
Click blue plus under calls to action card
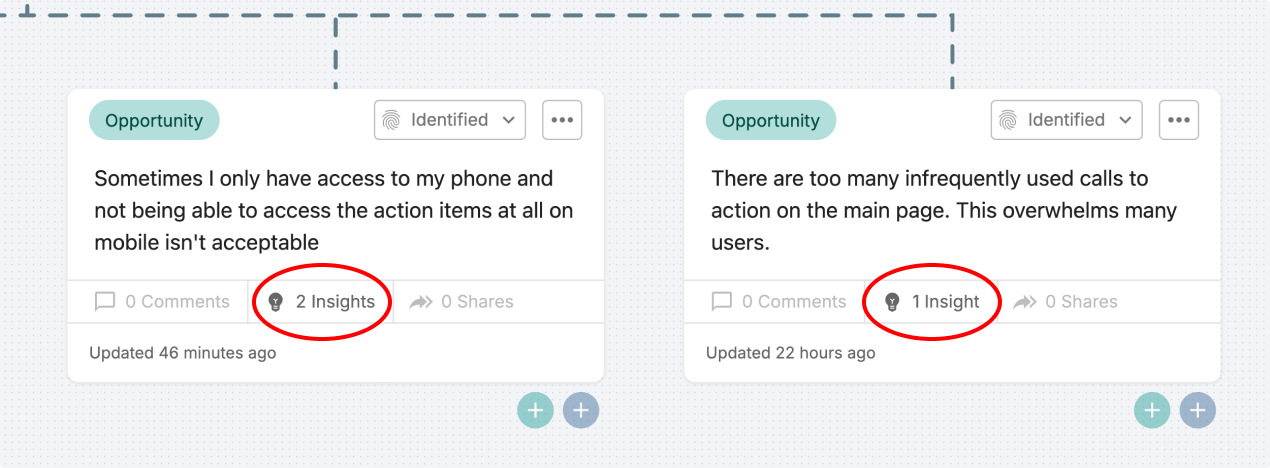1198,410
